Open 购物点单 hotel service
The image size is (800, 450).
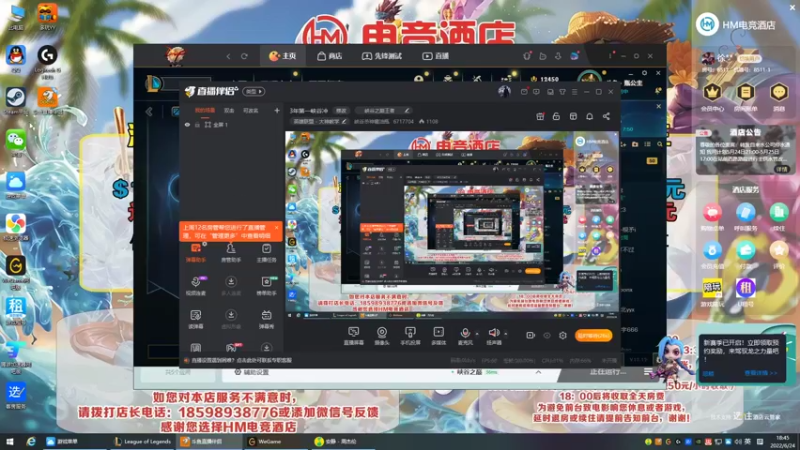pos(712,217)
